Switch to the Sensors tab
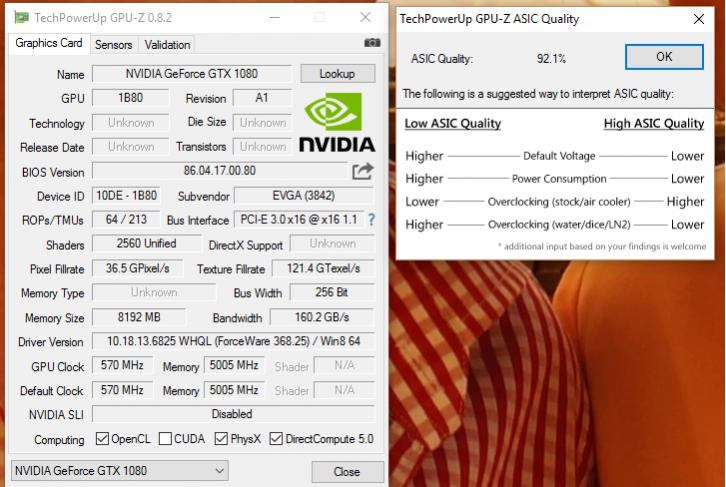The width and height of the screenshot is (726, 487). coord(113,45)
